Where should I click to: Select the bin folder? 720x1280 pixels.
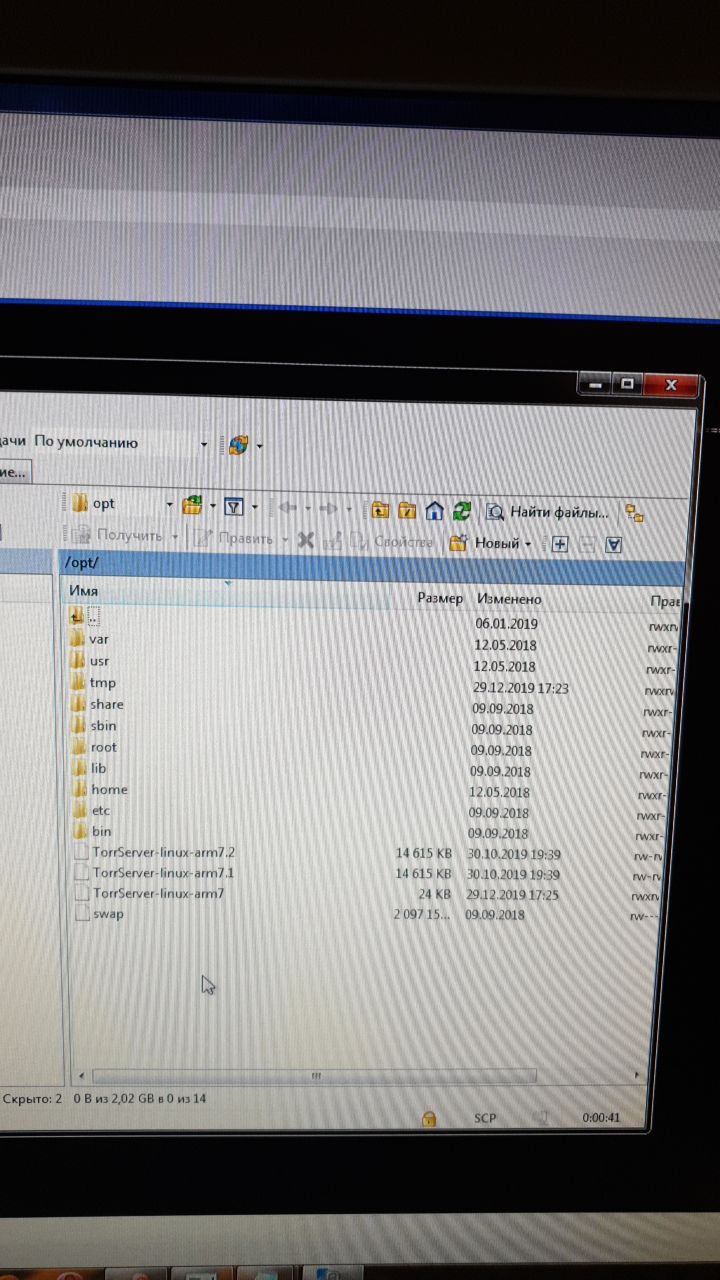pyautogui.click(x=101, y=831)
